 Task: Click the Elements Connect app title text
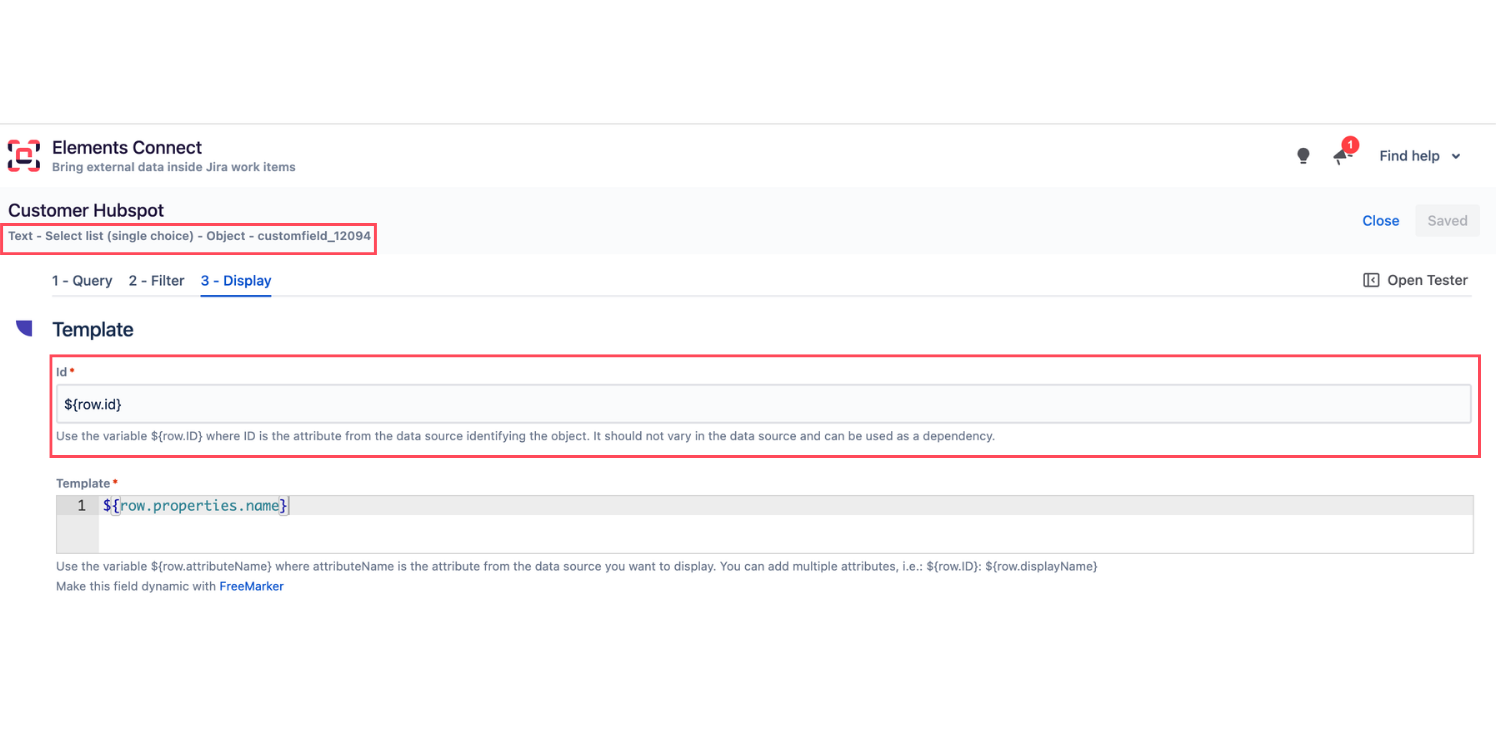pos(127,147)
